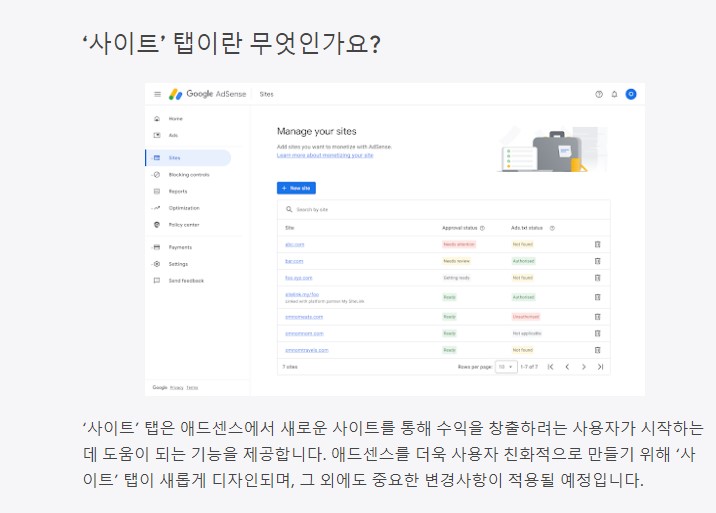Open the abc.com site link

tap(295, 244)
